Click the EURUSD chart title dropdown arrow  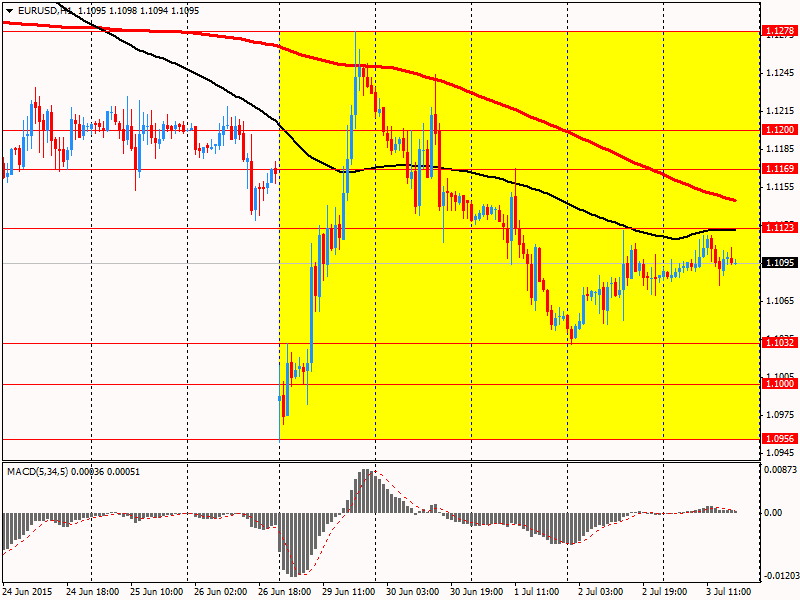pyautogui.click(x=10, y=11)
